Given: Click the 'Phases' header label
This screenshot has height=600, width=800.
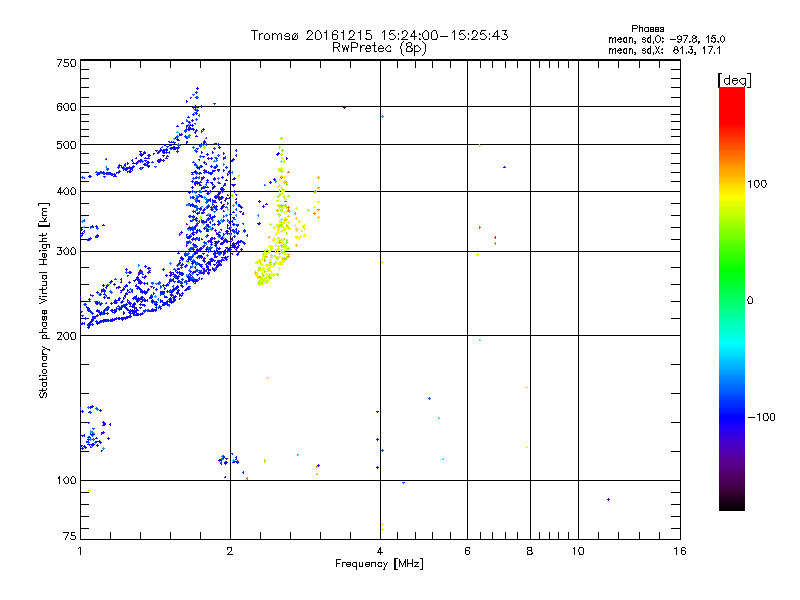Looking at the screenshot, I should click(647, 29).
